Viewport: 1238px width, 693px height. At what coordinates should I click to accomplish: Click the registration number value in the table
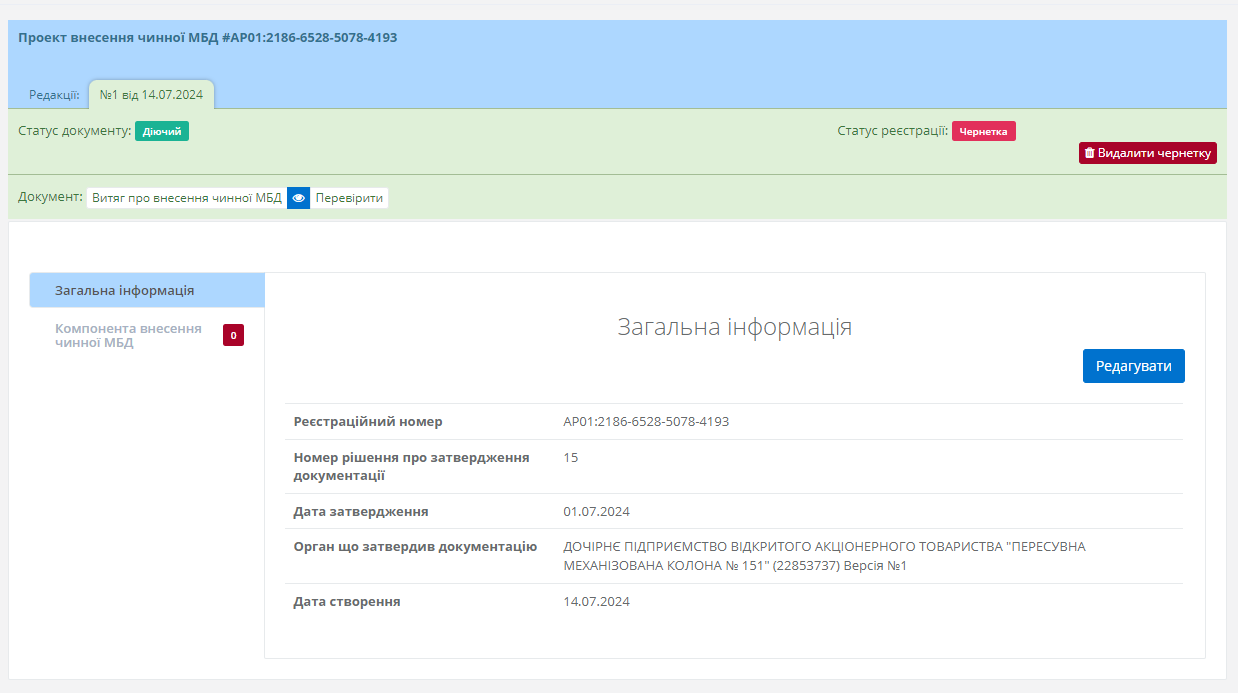(646, 421)
